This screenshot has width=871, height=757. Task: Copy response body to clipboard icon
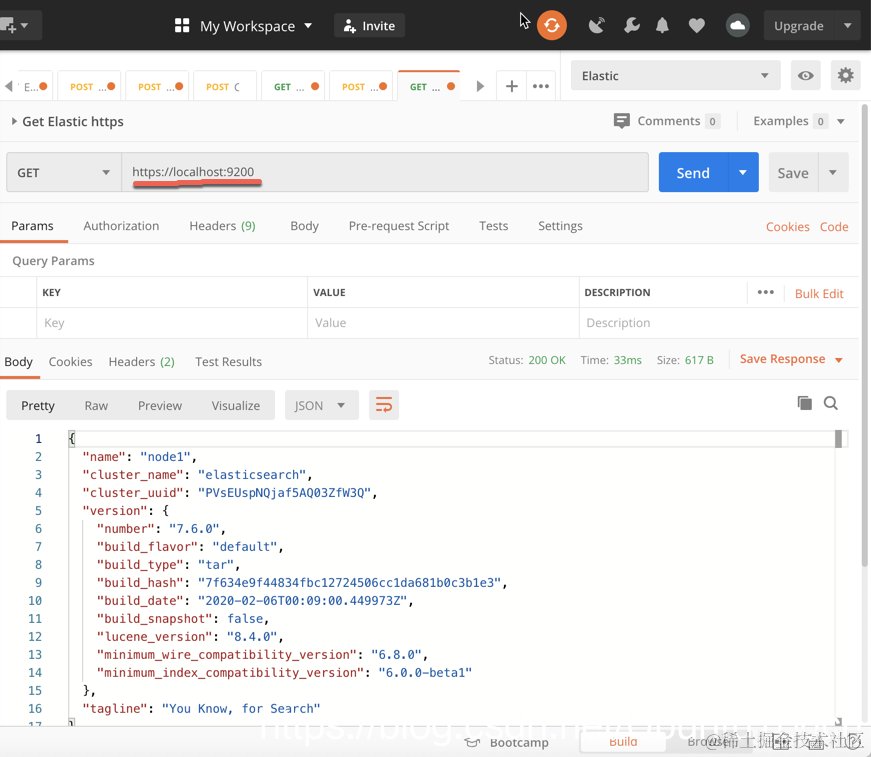coord(804,403)
